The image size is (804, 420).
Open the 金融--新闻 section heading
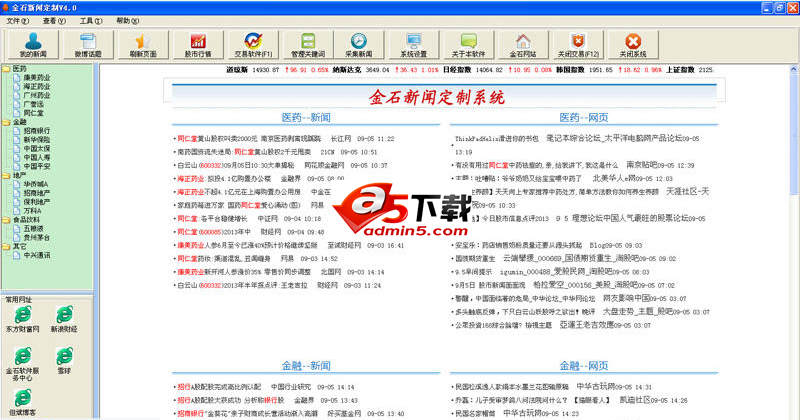point(306,366)
